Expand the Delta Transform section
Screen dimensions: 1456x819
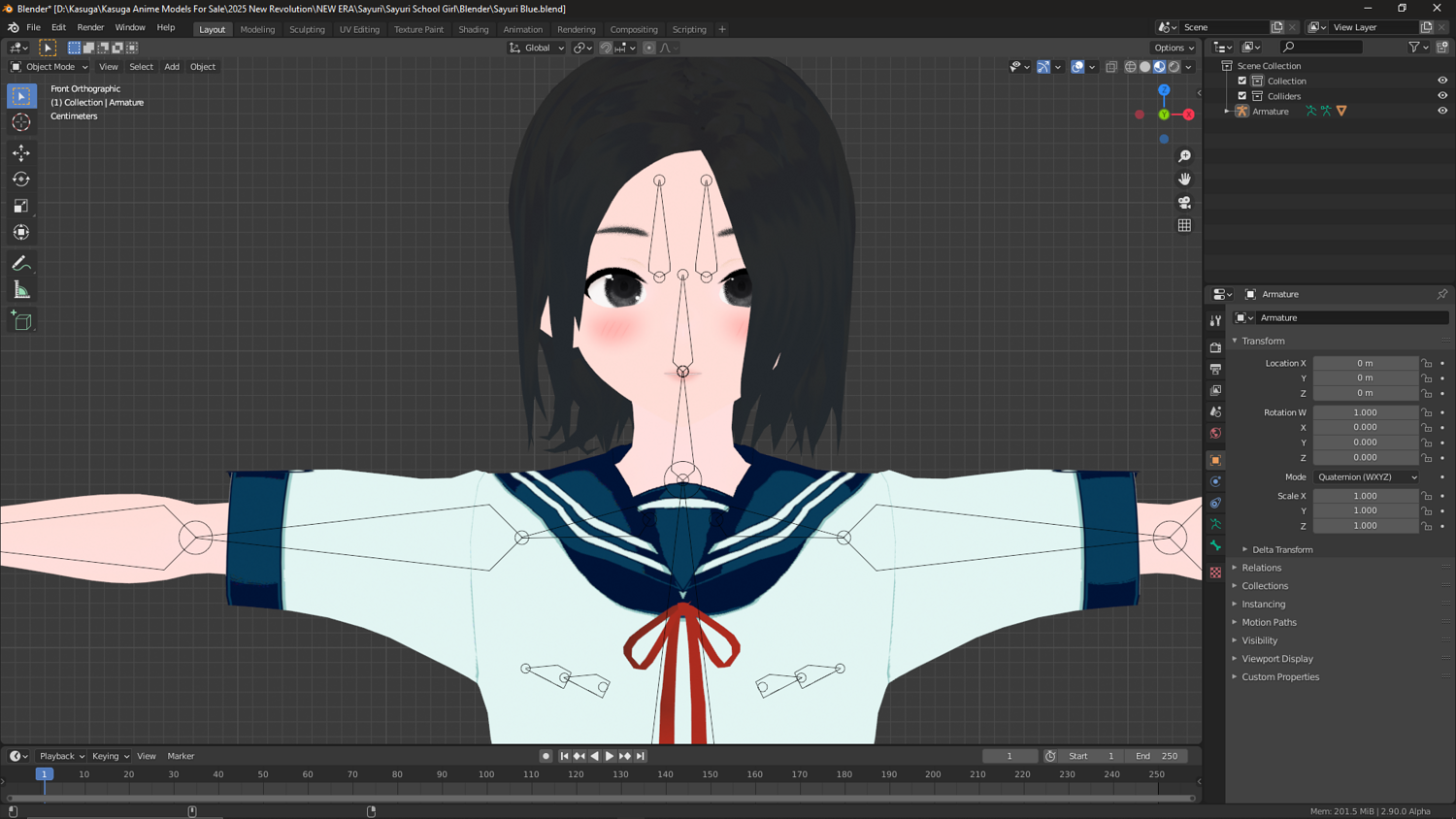[x=1282, y=549]
